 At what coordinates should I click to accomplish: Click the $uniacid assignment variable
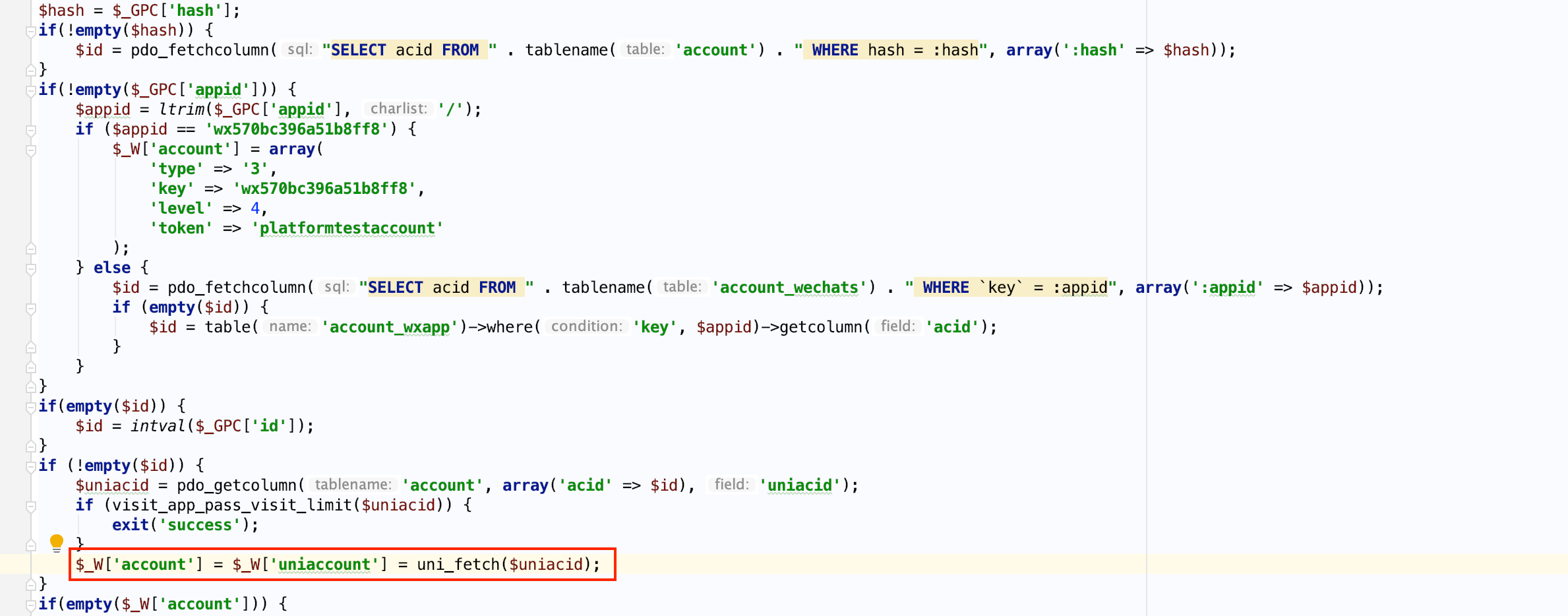112,485
